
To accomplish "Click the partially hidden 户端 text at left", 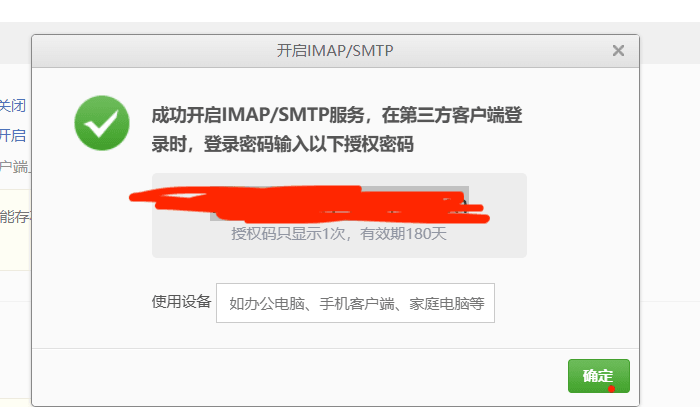I will [14, 167].
